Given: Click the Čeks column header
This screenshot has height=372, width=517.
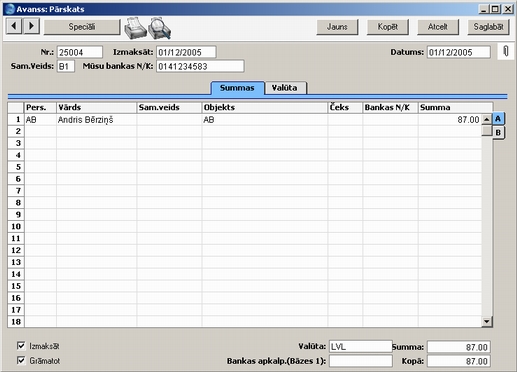Looking at the screenshot, I should 345,107.
